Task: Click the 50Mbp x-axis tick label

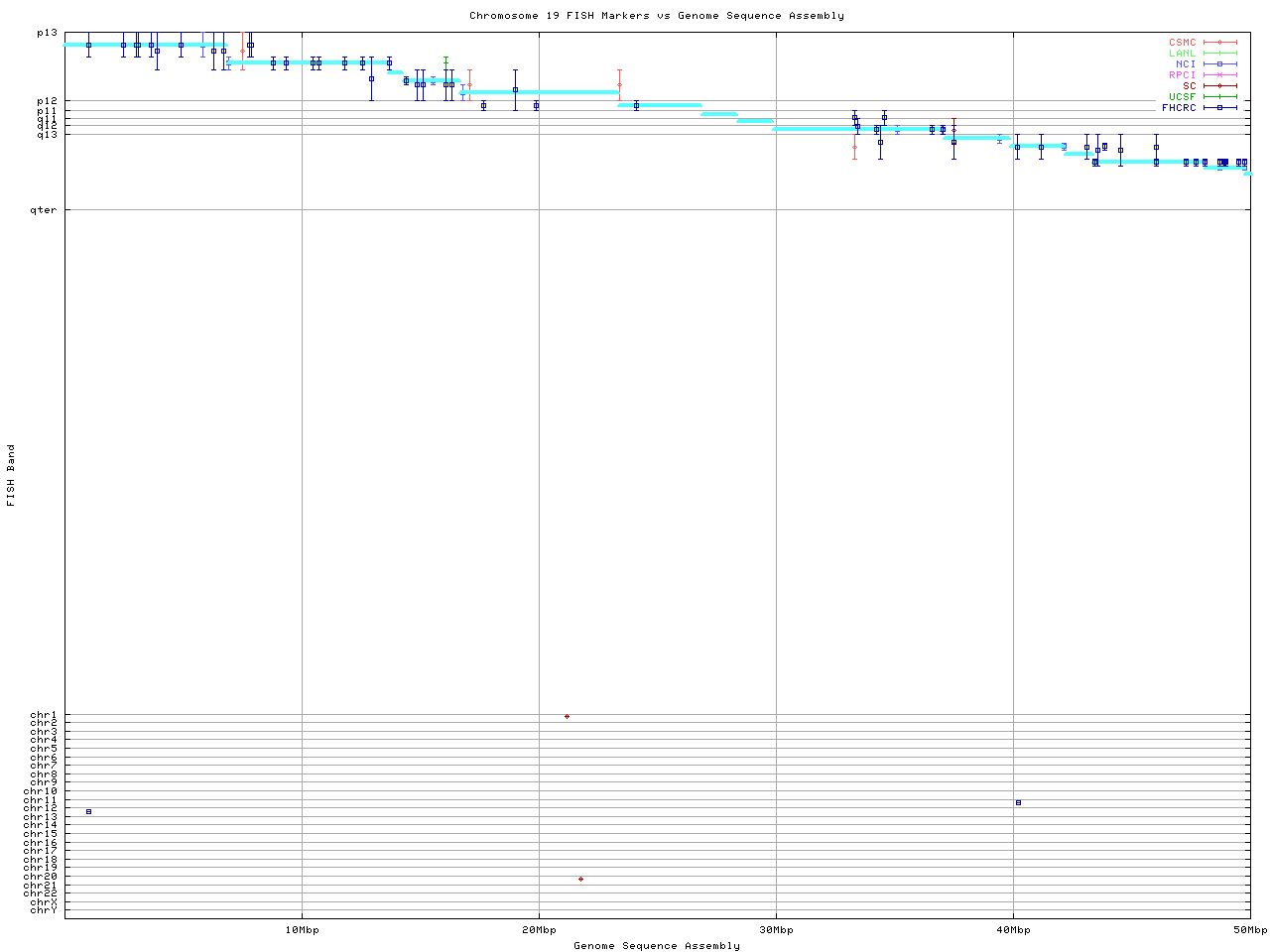Action: (1249, 930)
